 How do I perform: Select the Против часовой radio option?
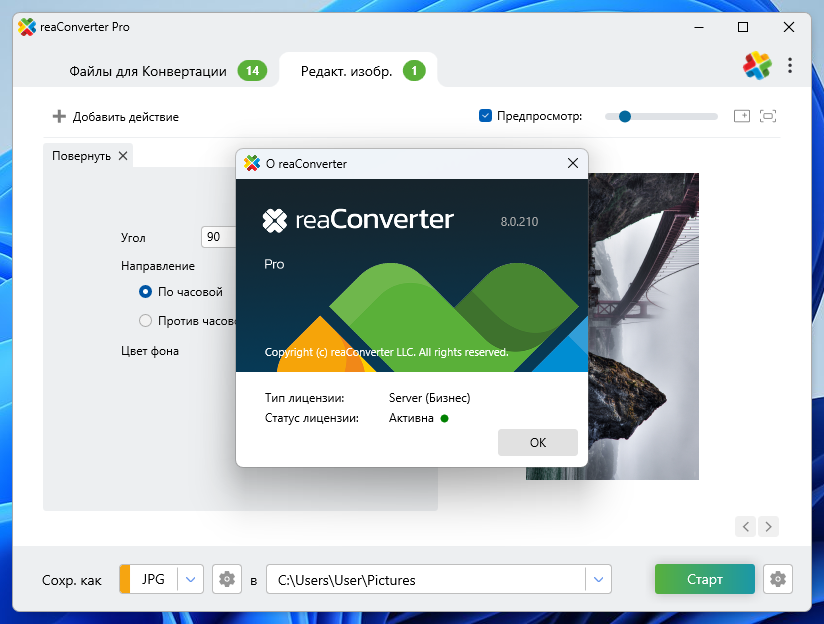point(146,321)
